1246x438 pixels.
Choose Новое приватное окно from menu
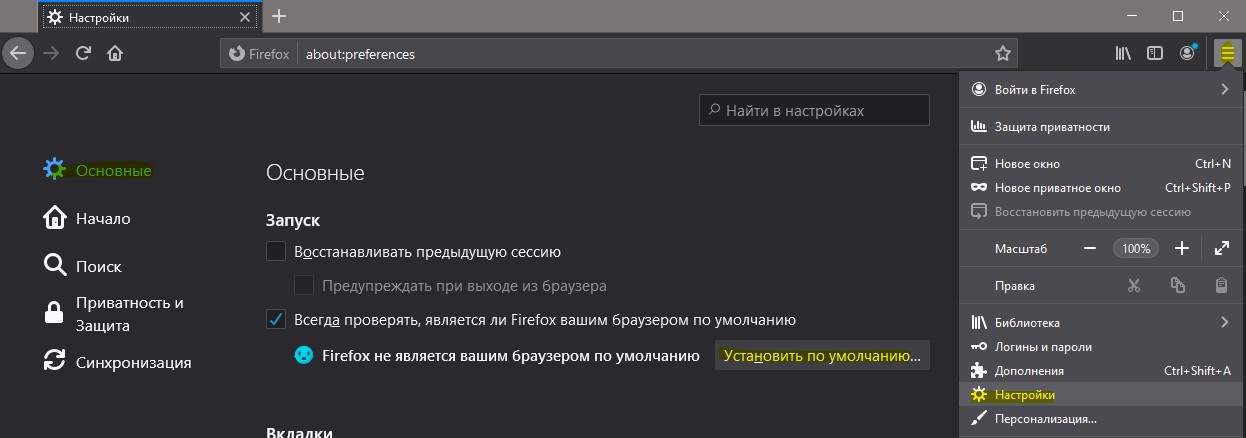tap(1101, 187)
